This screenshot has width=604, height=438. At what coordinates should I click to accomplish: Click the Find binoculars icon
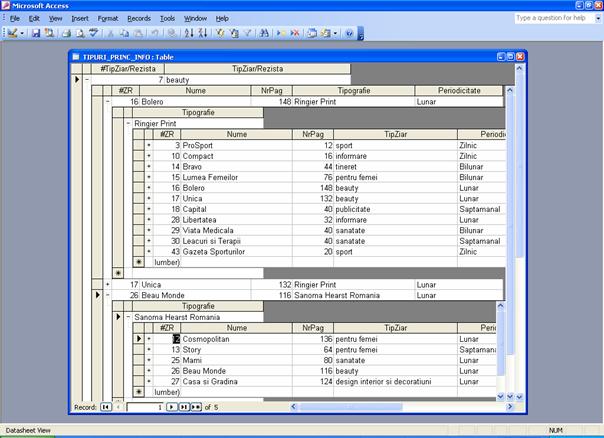pyautogui.click(x=264, y=33)
